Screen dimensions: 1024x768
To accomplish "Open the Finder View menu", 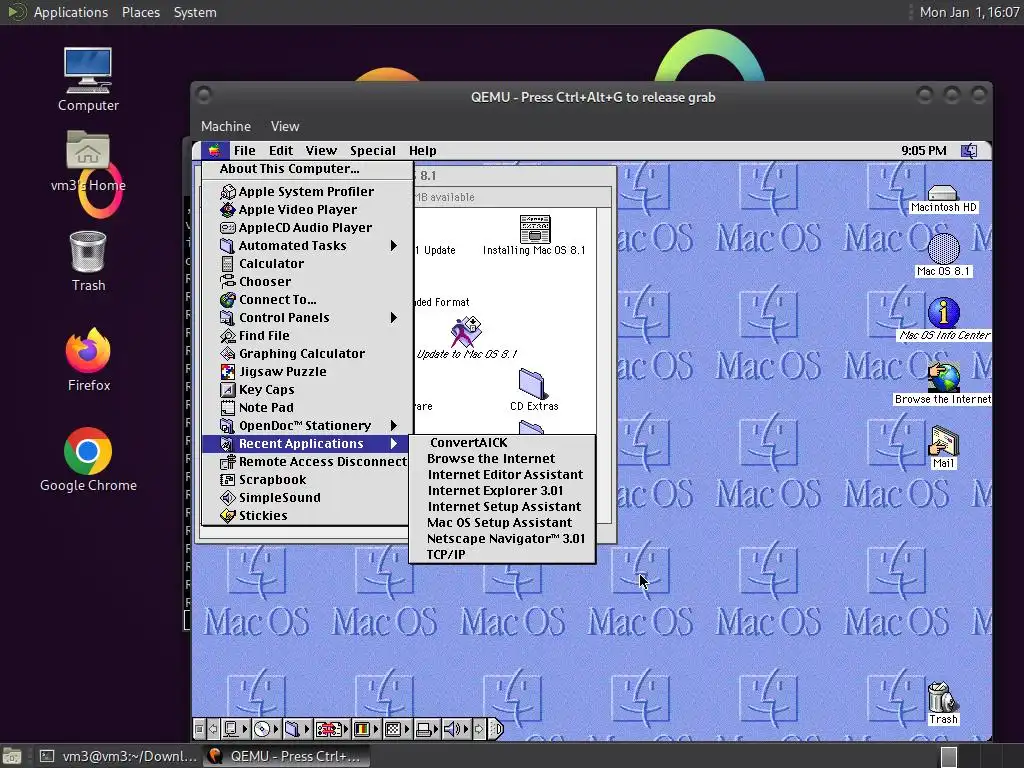I will (x=321, y=151).
